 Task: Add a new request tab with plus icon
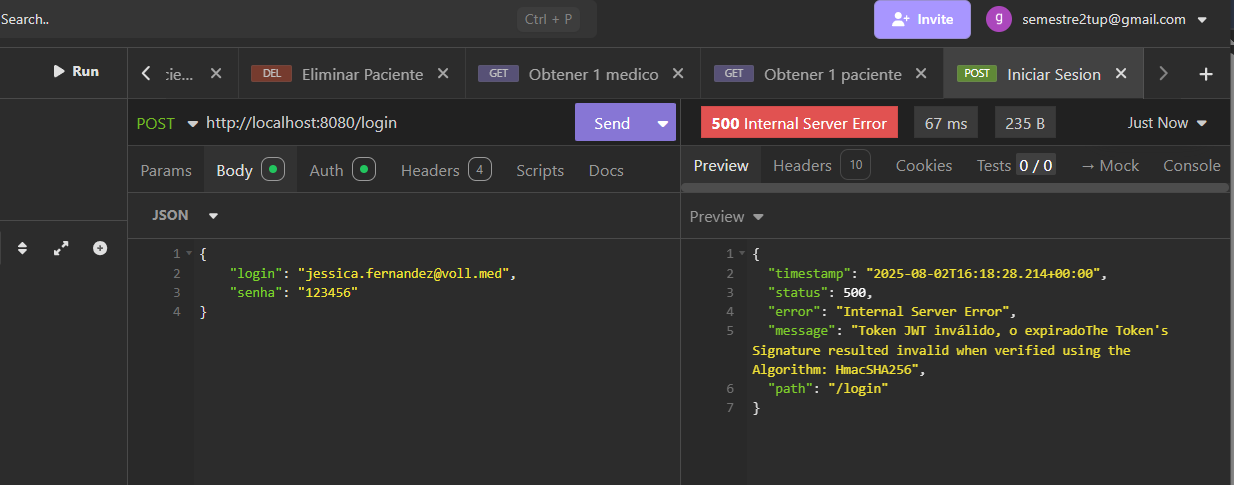coord(1206,74)
